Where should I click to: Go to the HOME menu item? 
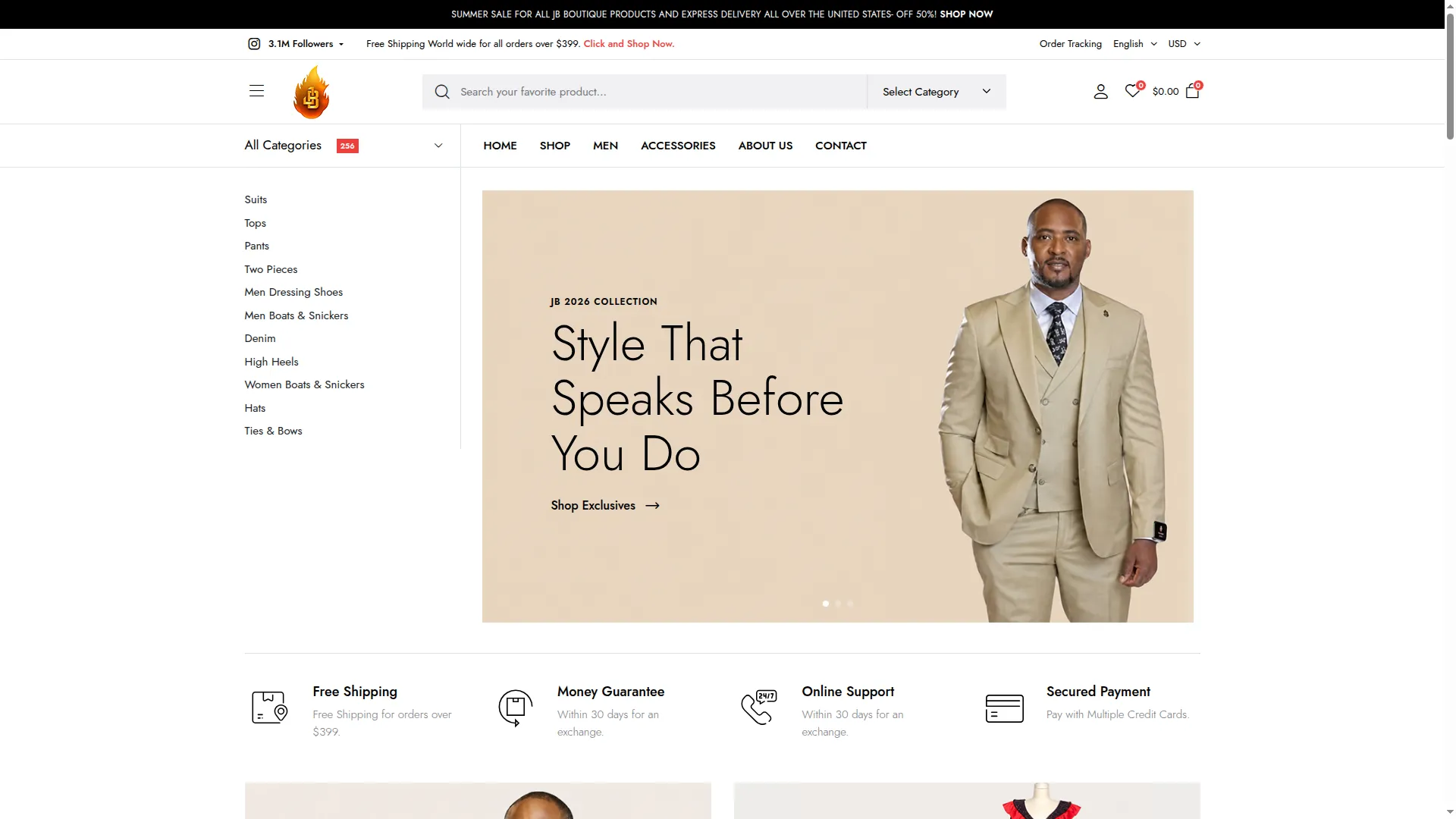[x=500, y=146]
